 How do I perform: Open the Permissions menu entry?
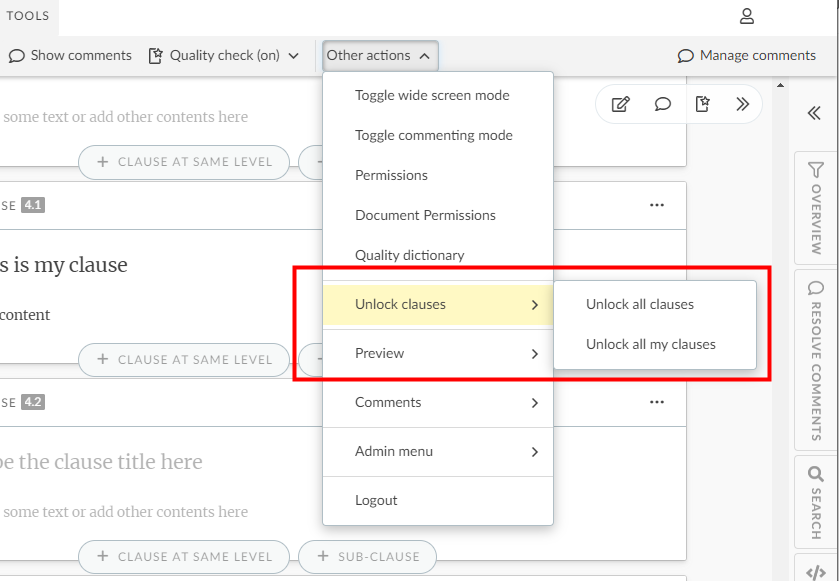pyautogui.click(x=438, y=175)
